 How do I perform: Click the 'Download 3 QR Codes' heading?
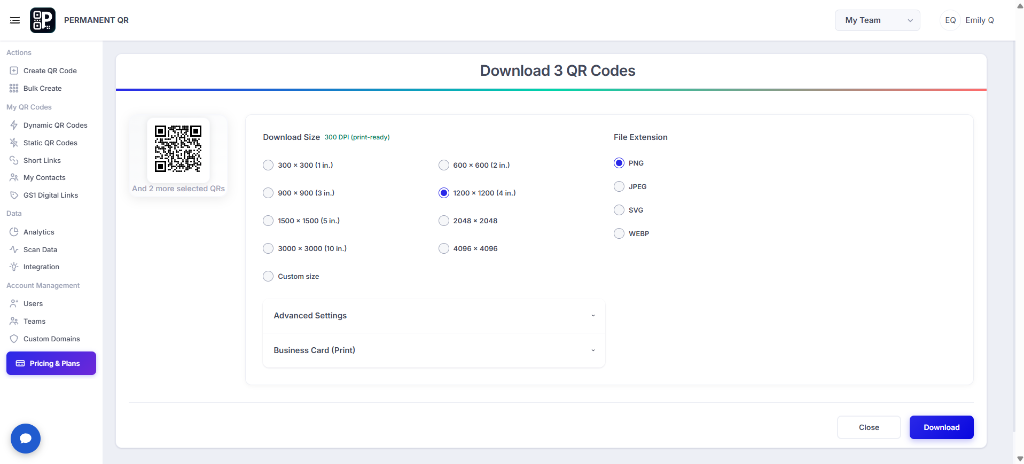coord(558,71)
